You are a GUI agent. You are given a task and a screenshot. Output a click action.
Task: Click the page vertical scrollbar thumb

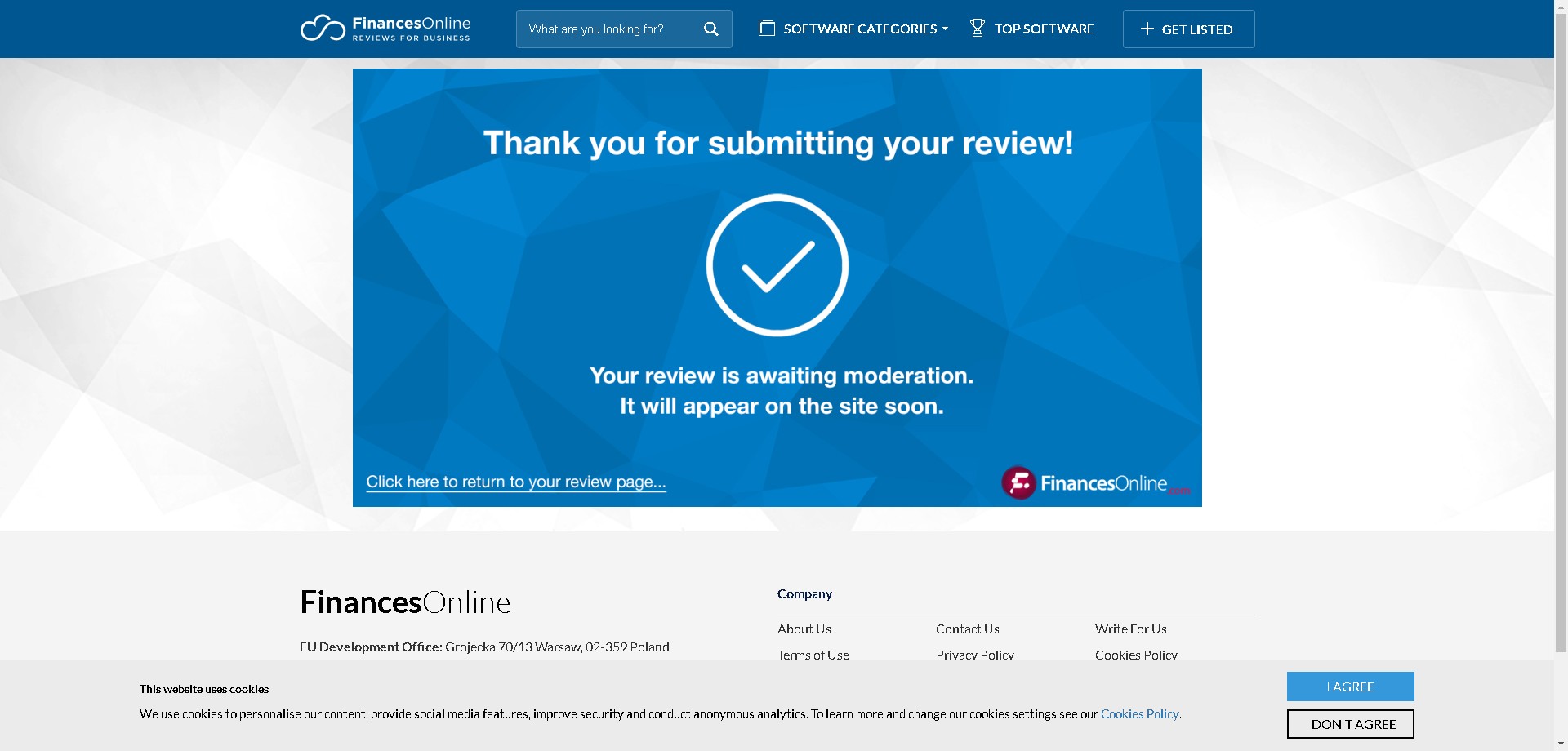pos(1561,333)
